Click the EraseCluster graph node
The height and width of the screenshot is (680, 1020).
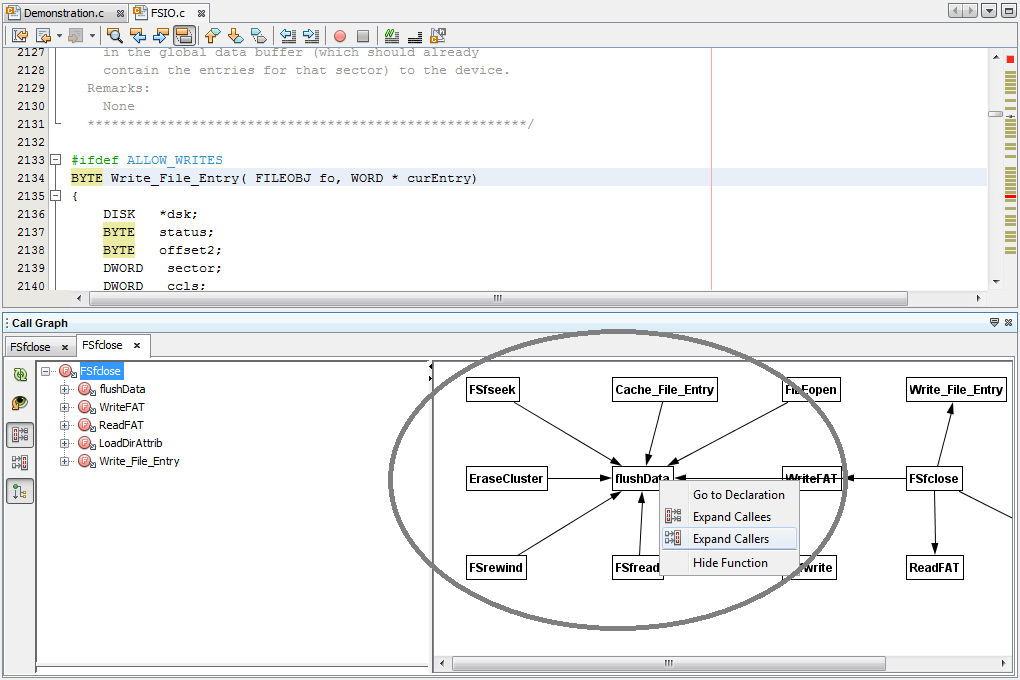506,479
